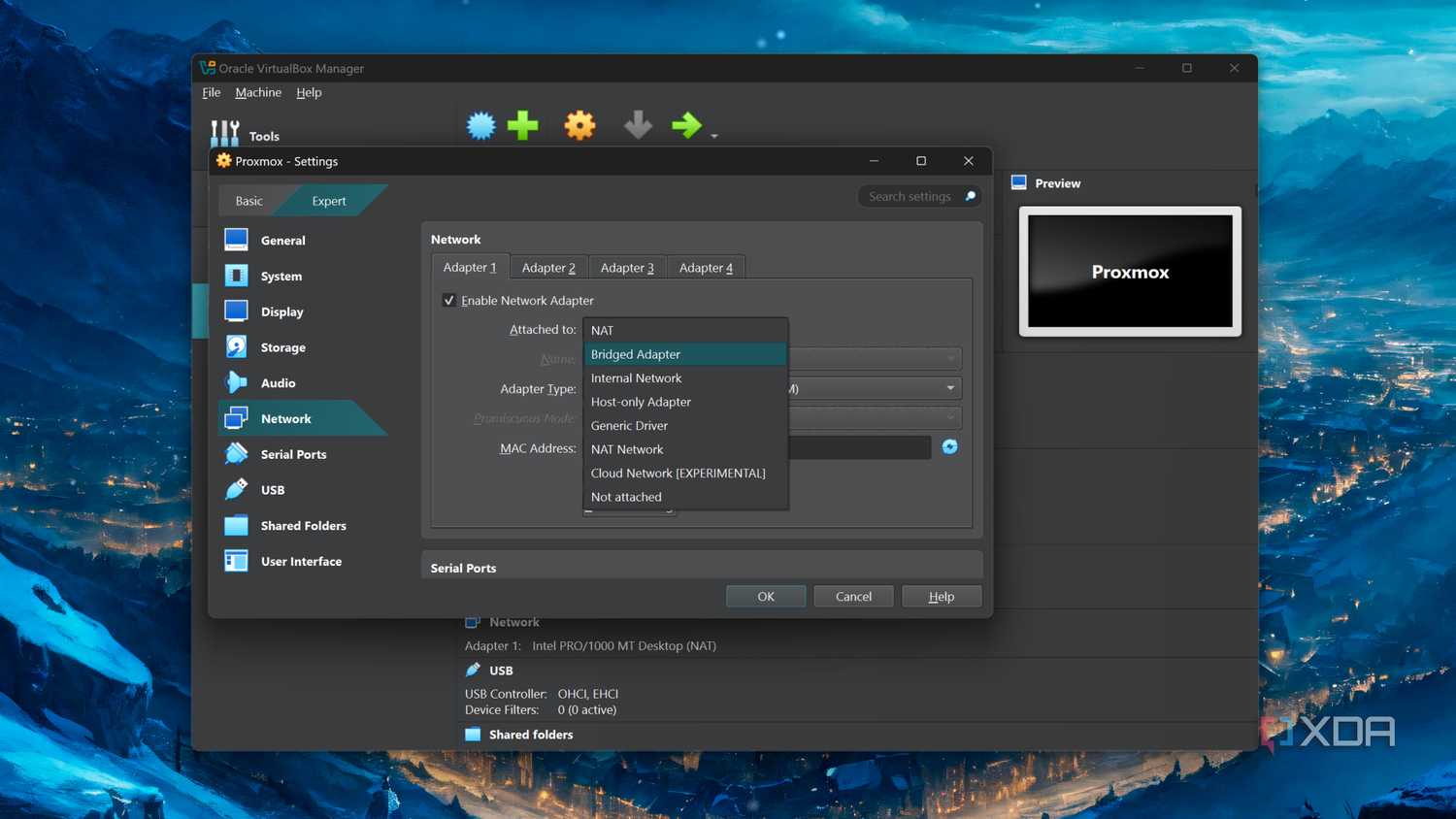Choose Not attached from the list
1456x819 pixels.
click(x=685, y=497)
